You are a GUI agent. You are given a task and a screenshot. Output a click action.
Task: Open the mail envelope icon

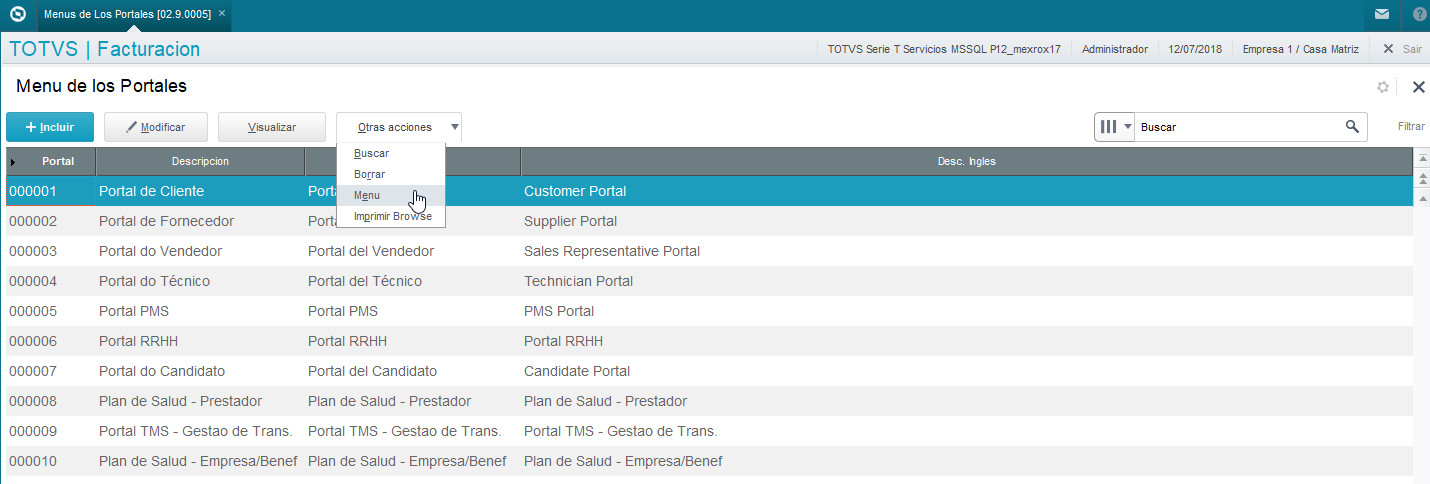tap(1381, 15)
